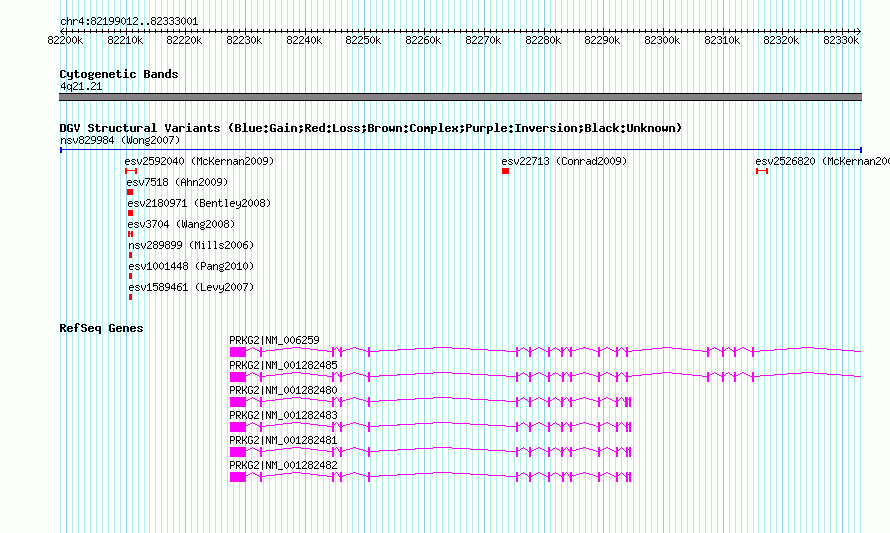Click the first exon block of NM_001282480
Viewport: 890px width, 533px height.
coord(238,402)
